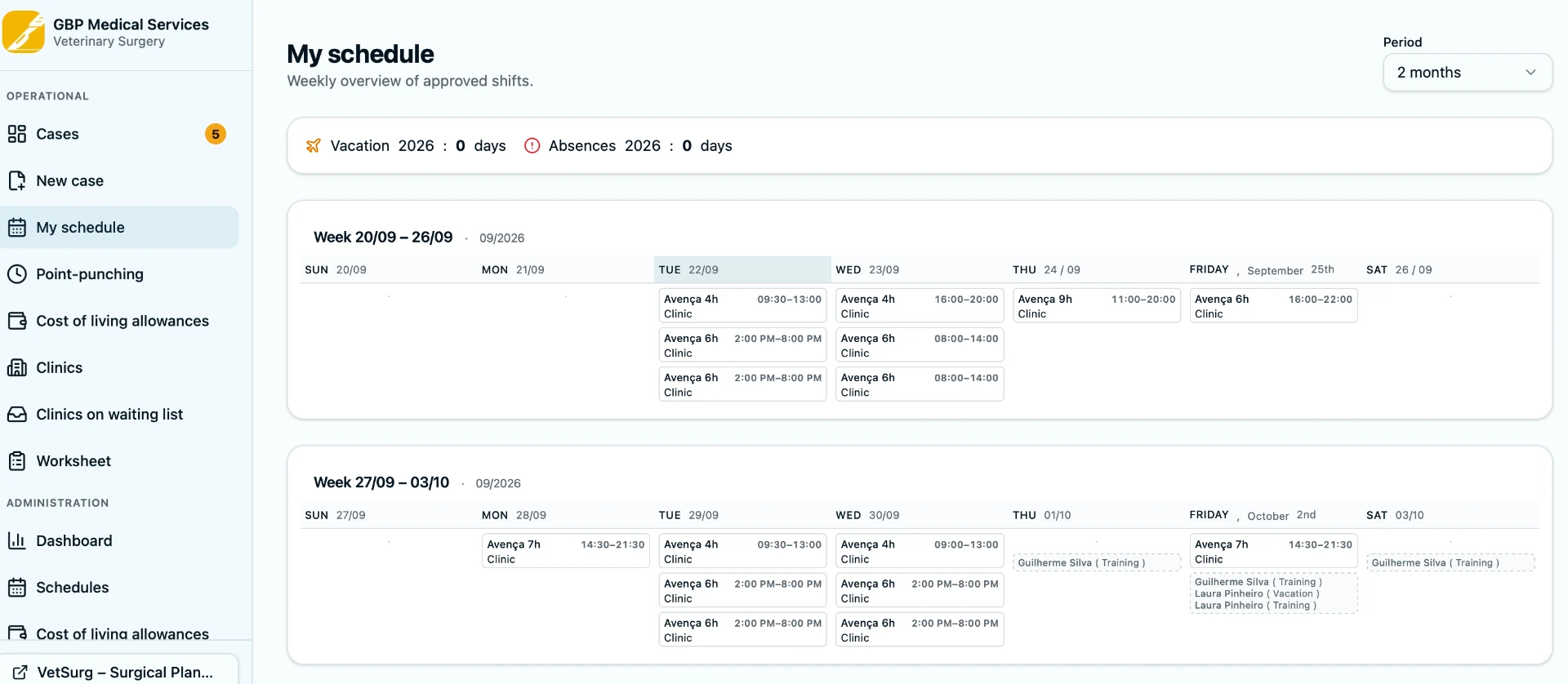Image resolution: width=1568 pixels, height=684 pixels.
Task: Click the Friday September 25th 16:00–22:00 shift
Action: (1273, 306)
